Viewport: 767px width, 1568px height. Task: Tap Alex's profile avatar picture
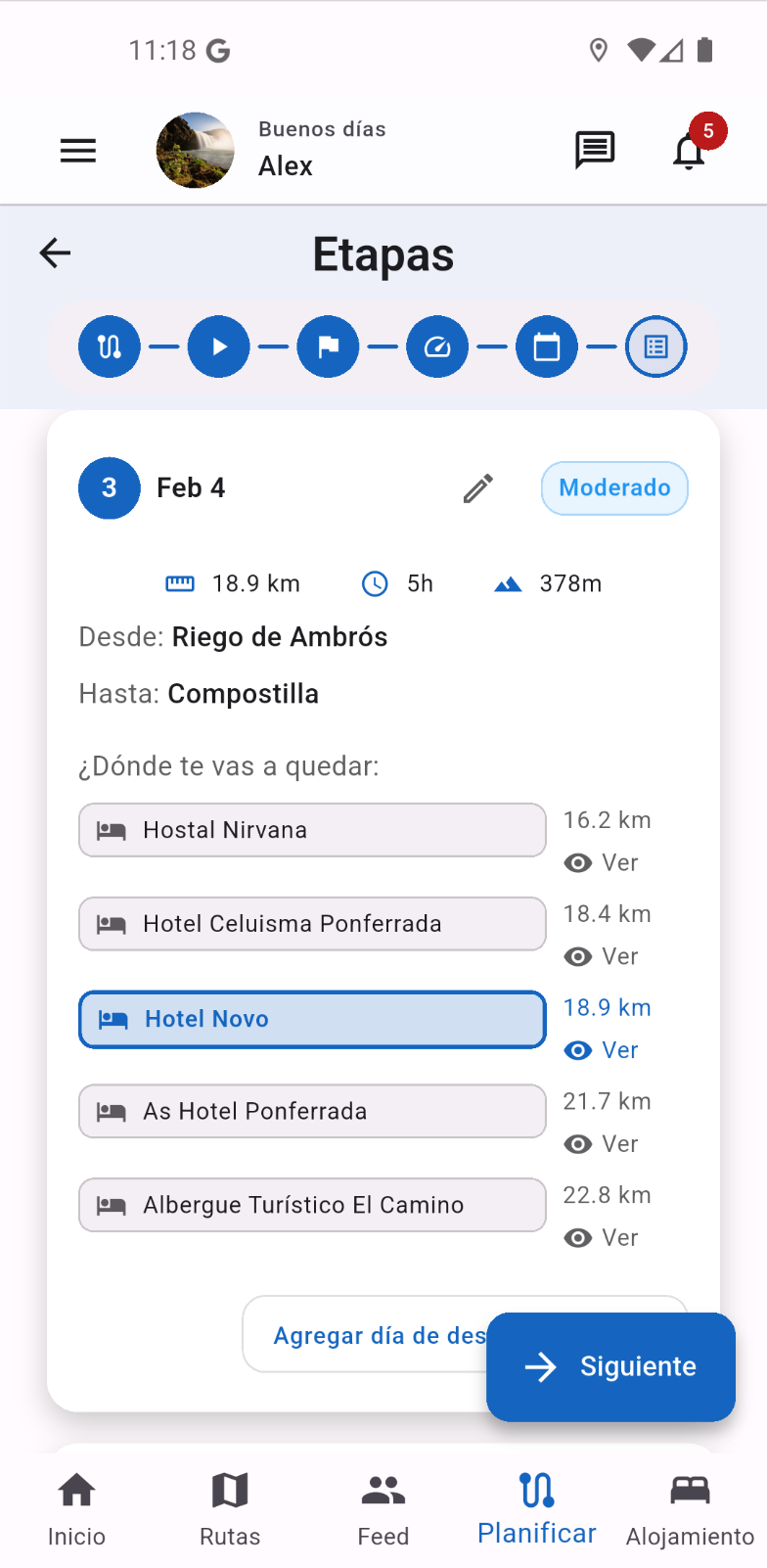point(196,151)
